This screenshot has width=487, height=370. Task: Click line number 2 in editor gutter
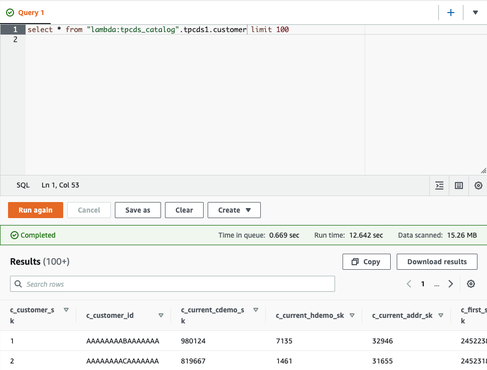[x=15, y=39]
